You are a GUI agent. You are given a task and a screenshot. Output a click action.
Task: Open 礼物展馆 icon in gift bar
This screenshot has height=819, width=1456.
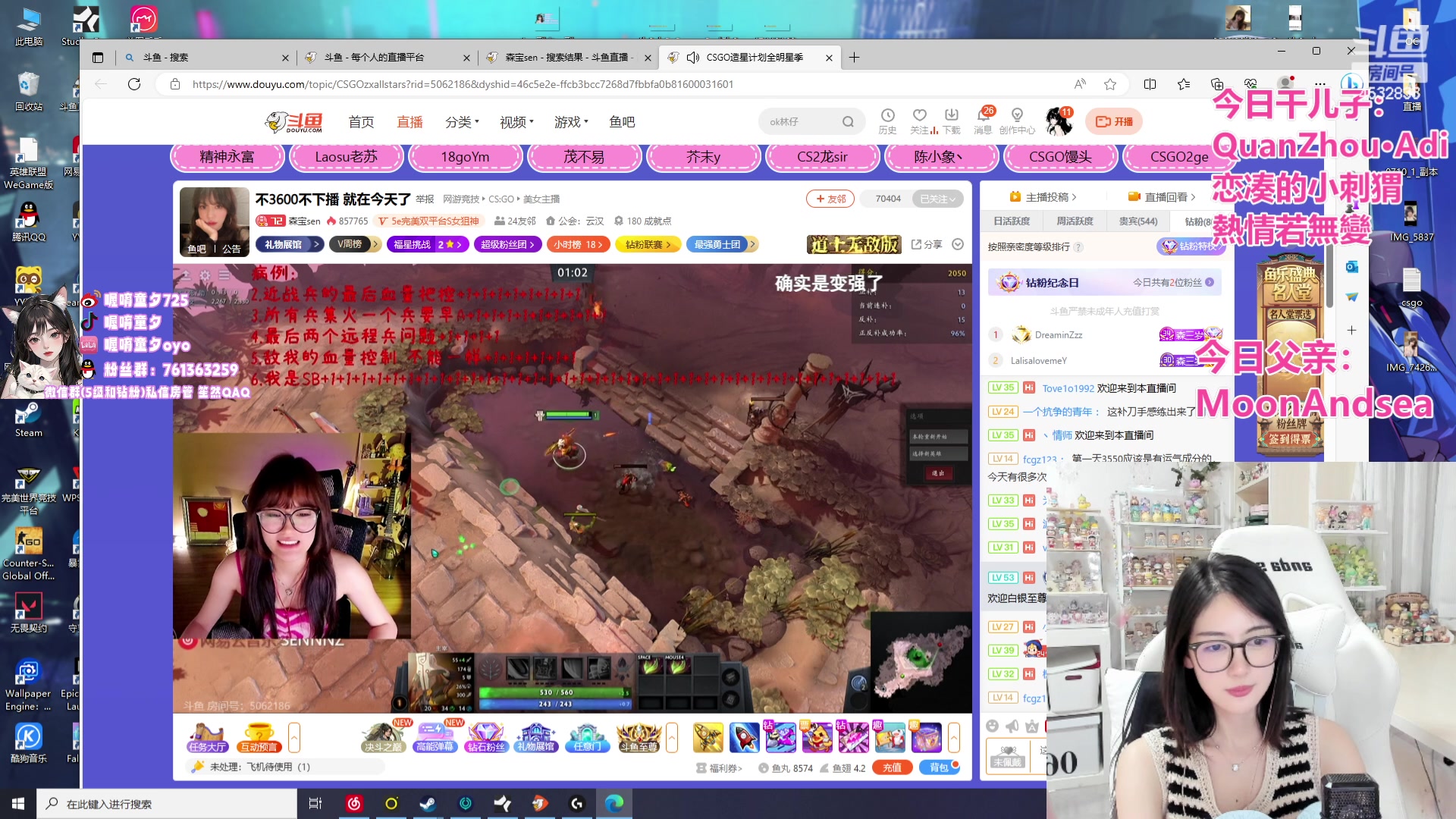(x=536, y=738)
